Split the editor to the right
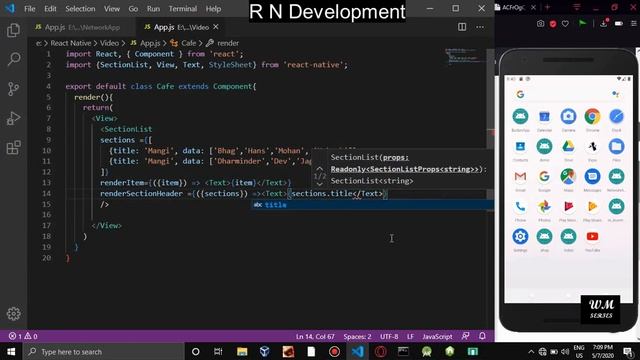 point(462,27)
